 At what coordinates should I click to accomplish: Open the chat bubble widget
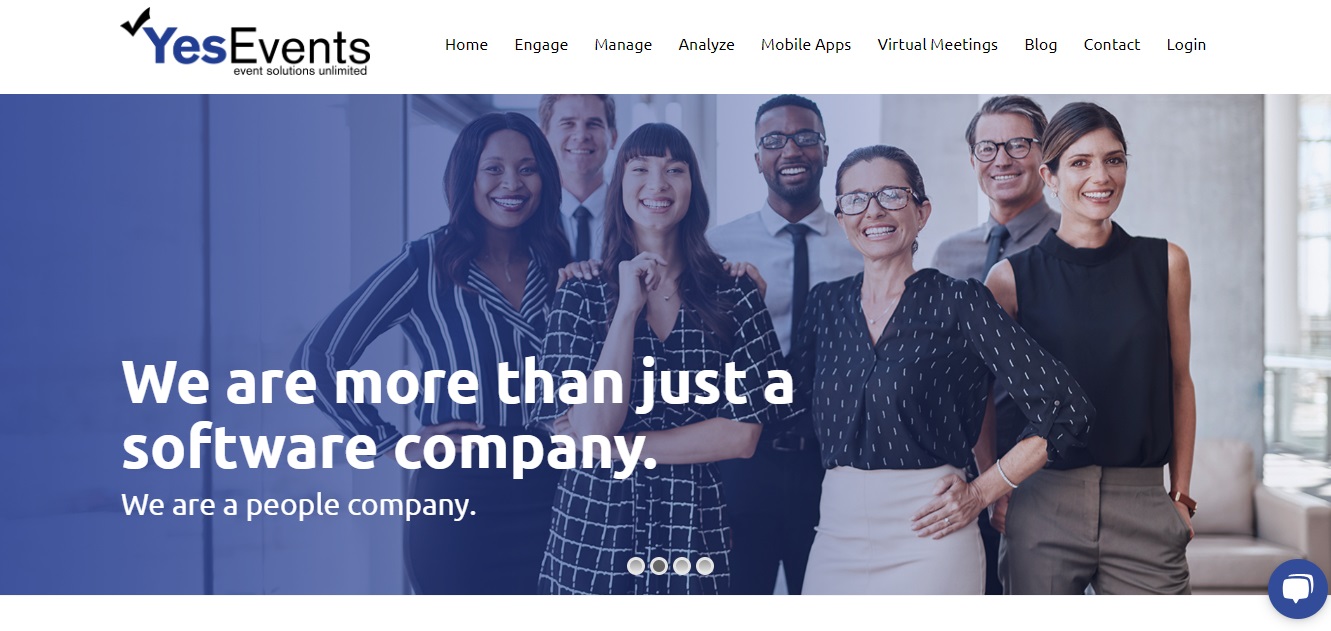click(1298, 589)
